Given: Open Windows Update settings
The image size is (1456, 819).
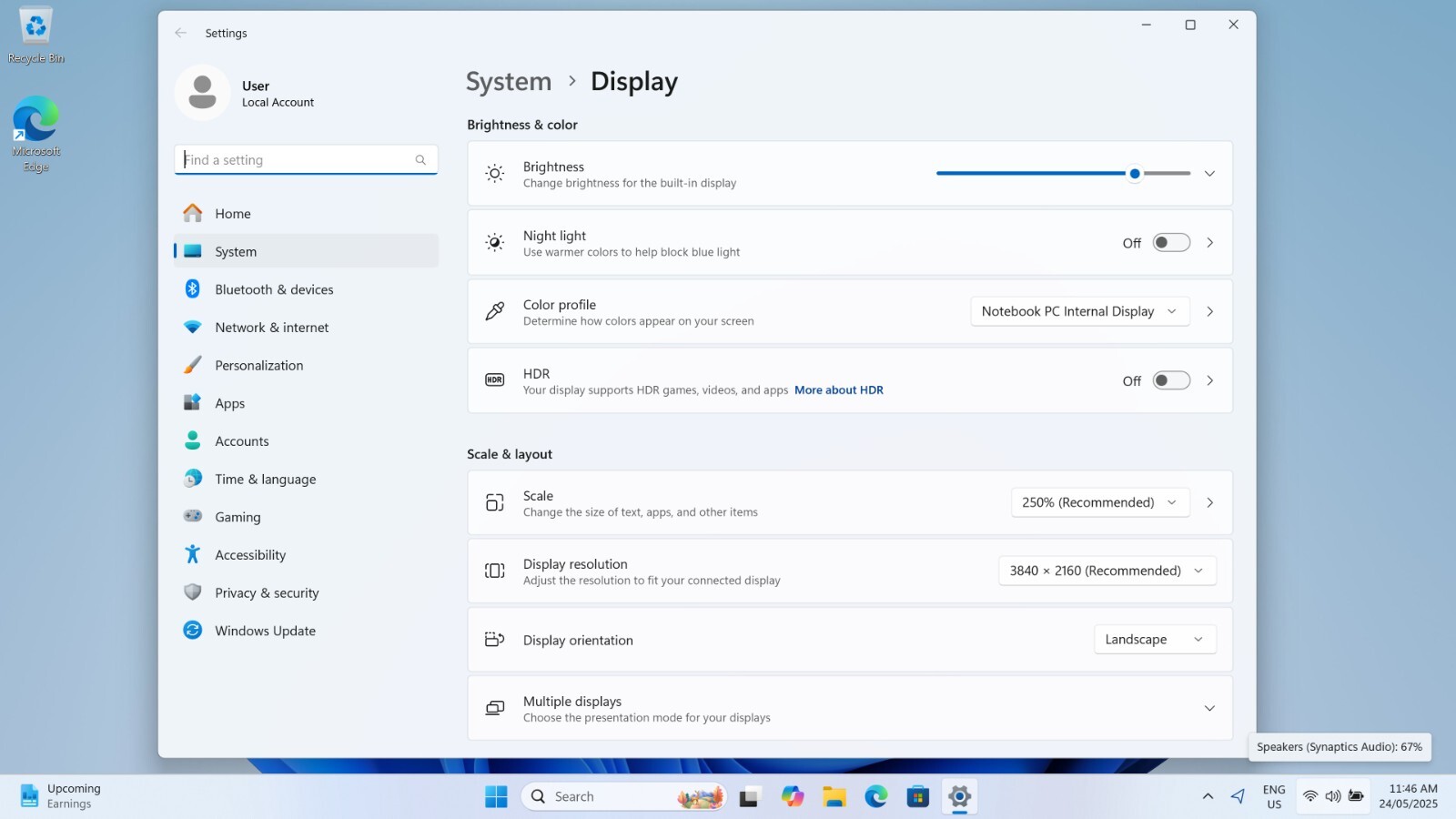Looking at the screenshot, I should (306, 631).
